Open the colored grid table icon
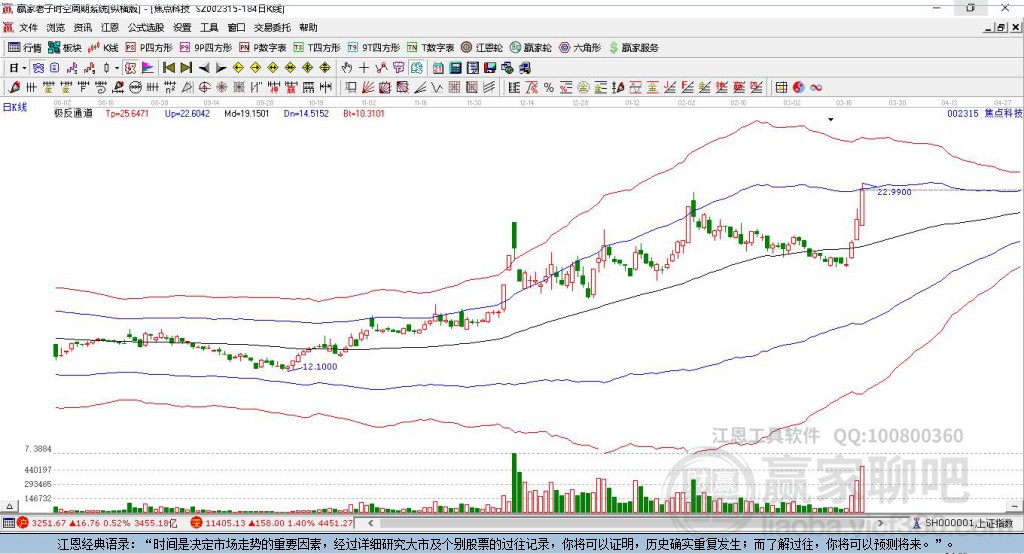The height and width of the screenshot is (554, 1024). coord(781,88)
